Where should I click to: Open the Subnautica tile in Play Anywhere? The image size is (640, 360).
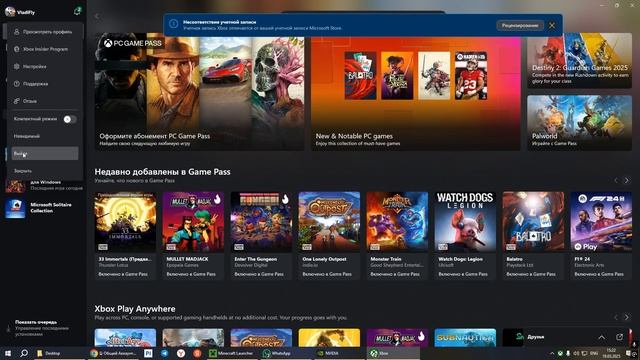(465, 338)
